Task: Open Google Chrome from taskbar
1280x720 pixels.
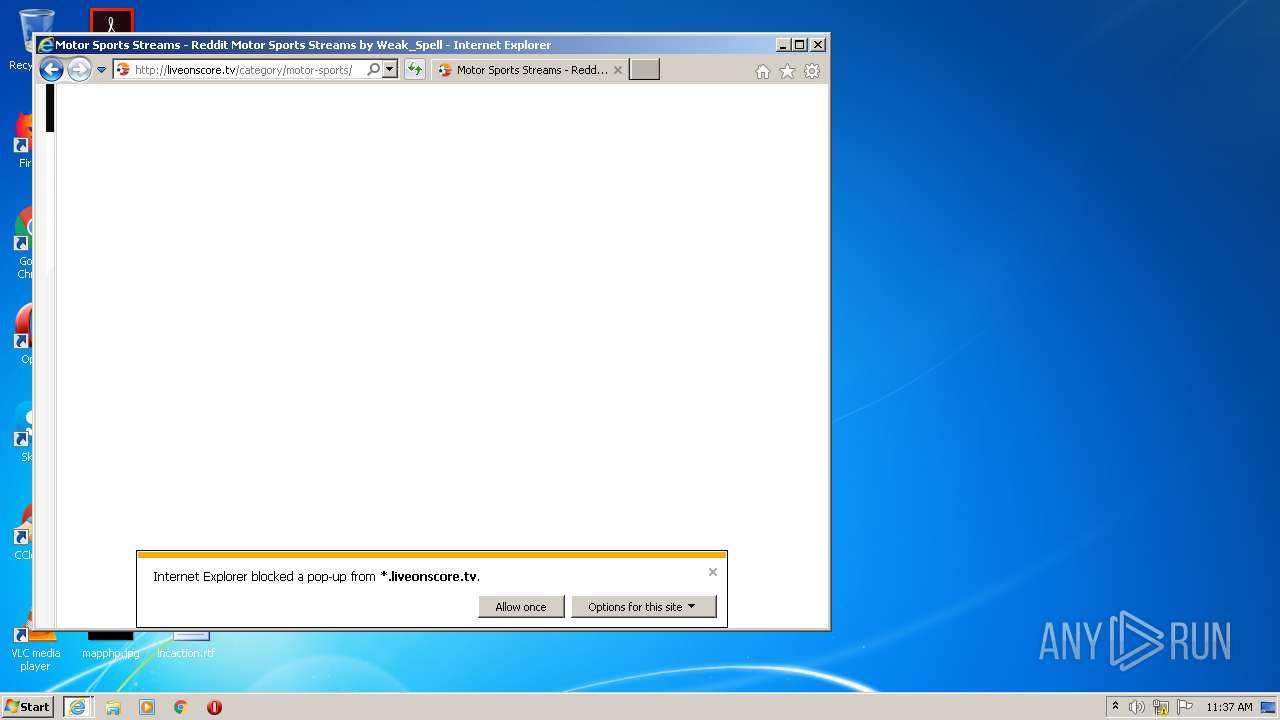Action: (181, 707)
